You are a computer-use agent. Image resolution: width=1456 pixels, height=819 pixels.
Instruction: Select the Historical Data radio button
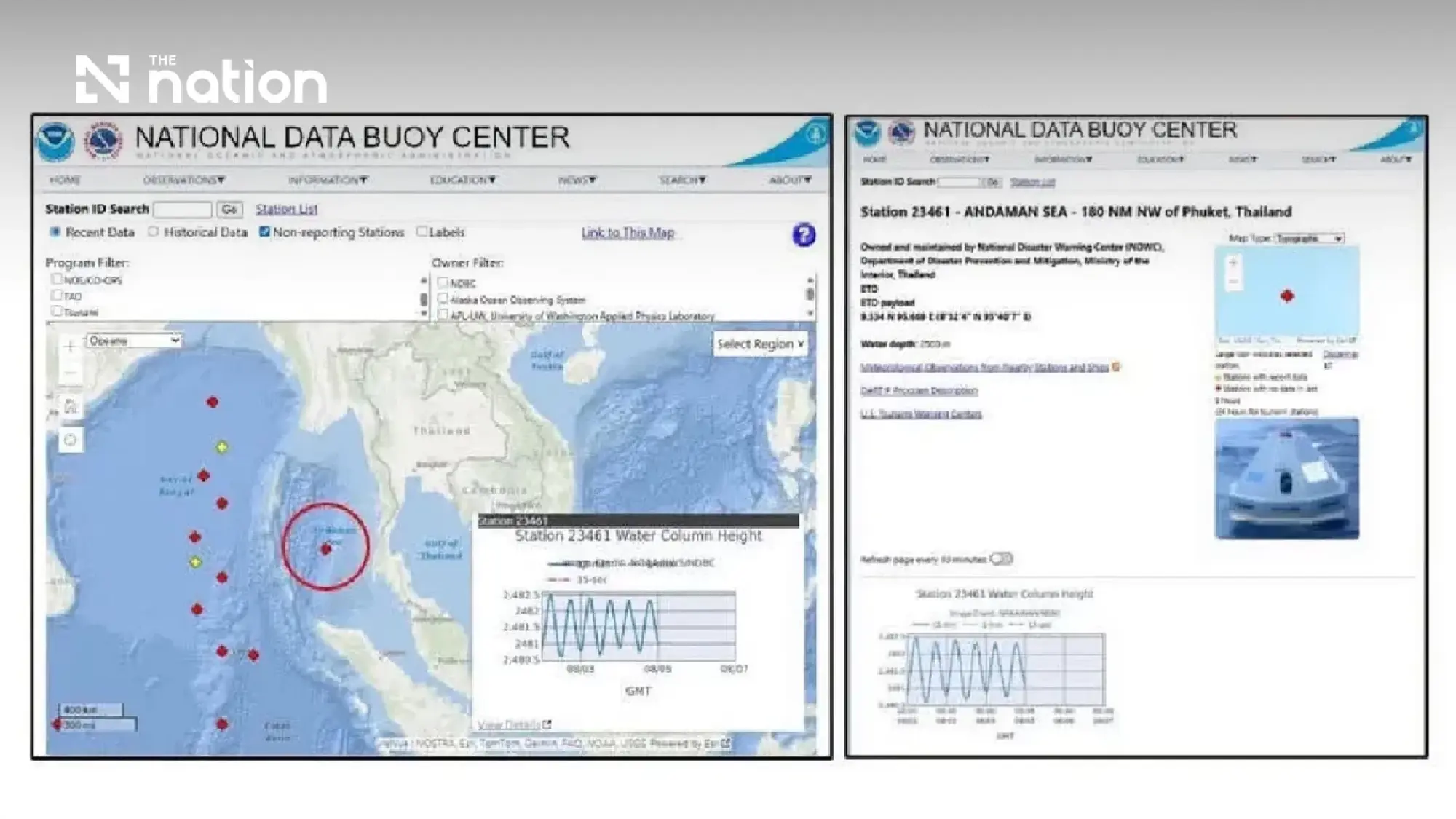153,232
